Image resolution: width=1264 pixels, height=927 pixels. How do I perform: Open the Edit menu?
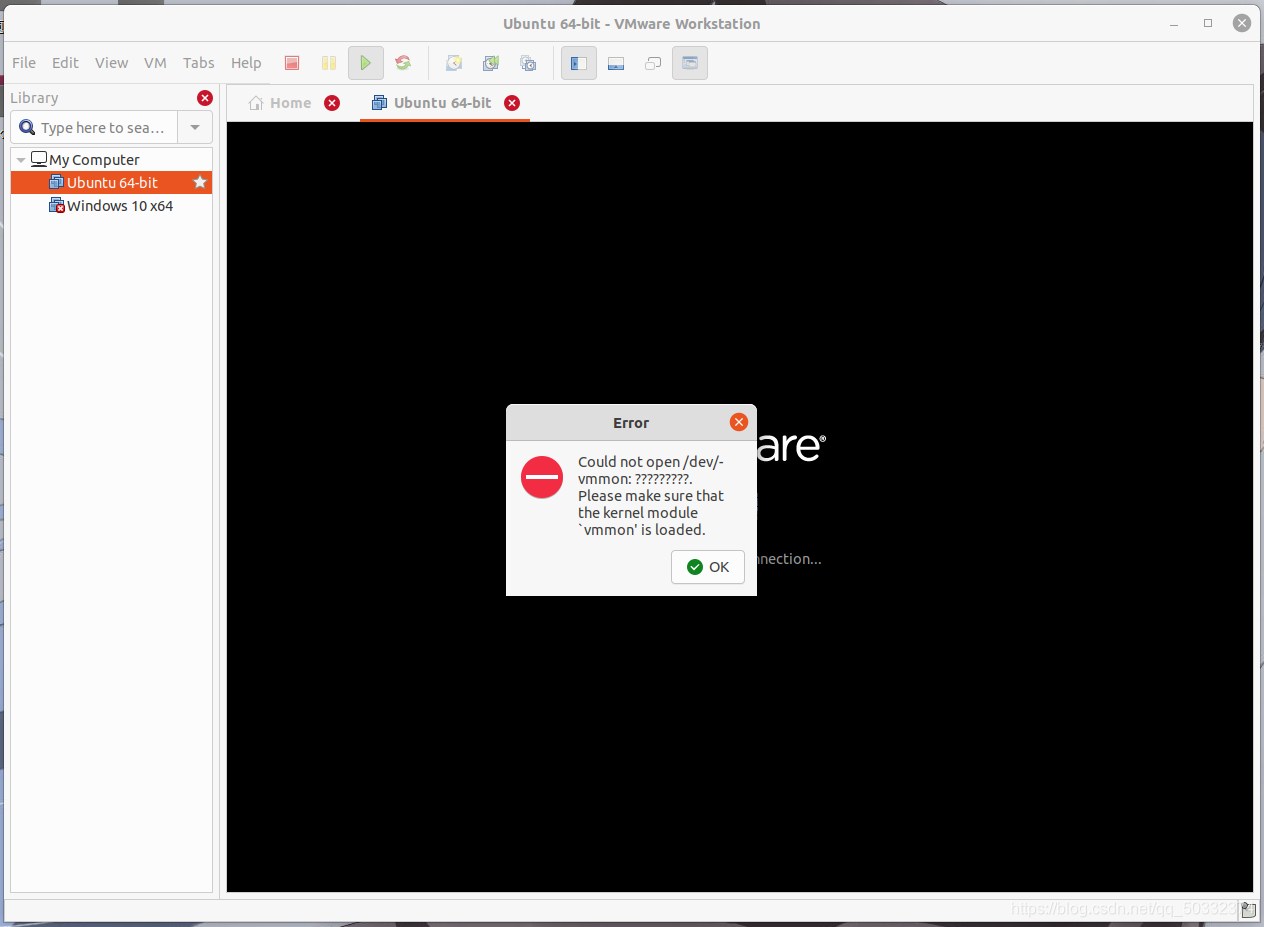[65, 63]
